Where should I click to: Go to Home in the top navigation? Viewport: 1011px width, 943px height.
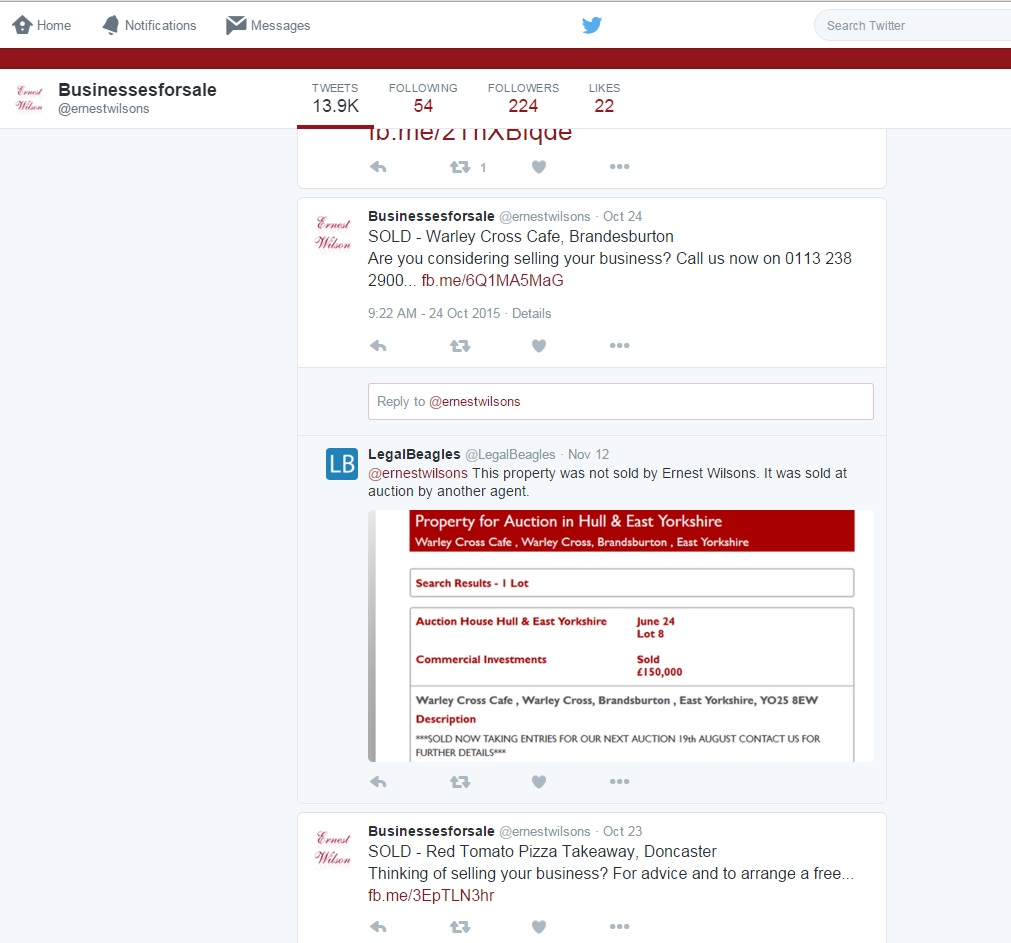[42, 25]
